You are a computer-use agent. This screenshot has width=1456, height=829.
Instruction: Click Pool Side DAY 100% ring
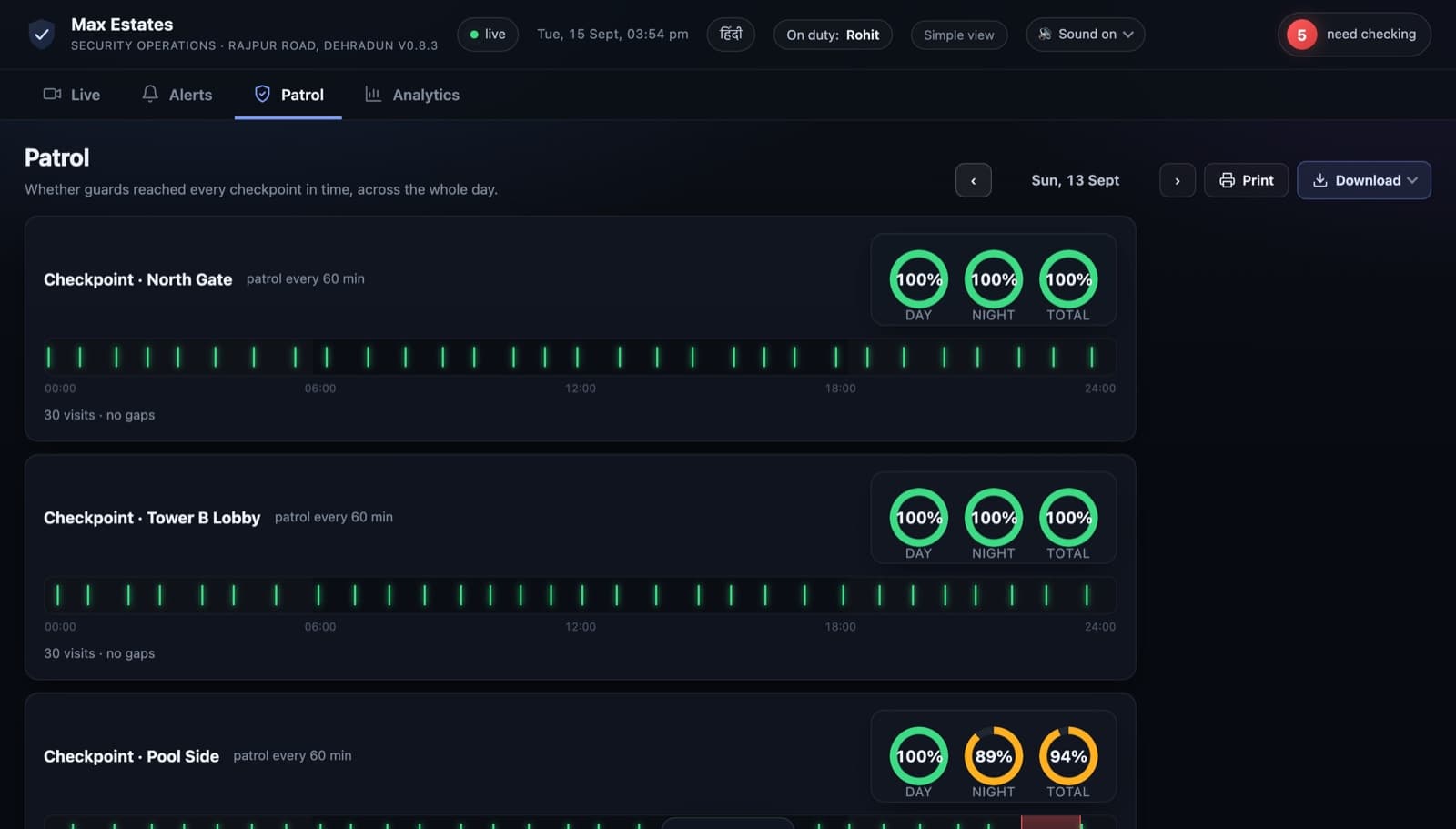pos(919,756)
